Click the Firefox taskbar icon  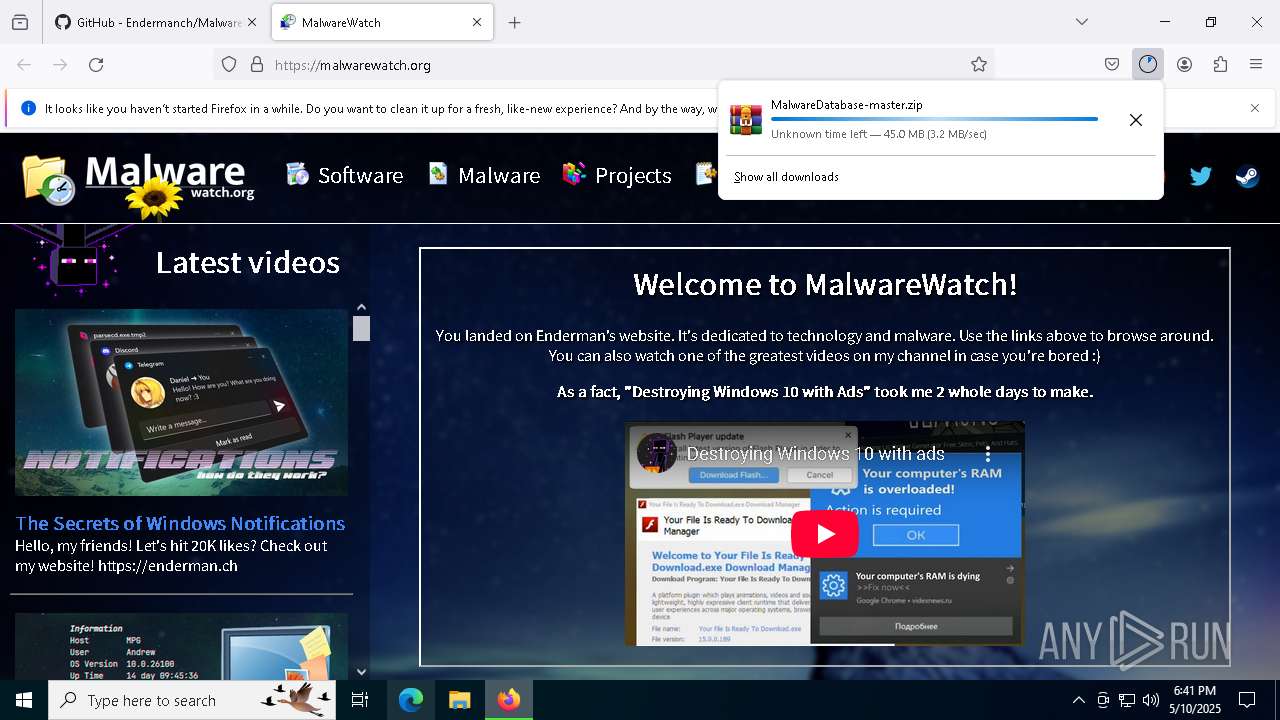click(509, 700)
